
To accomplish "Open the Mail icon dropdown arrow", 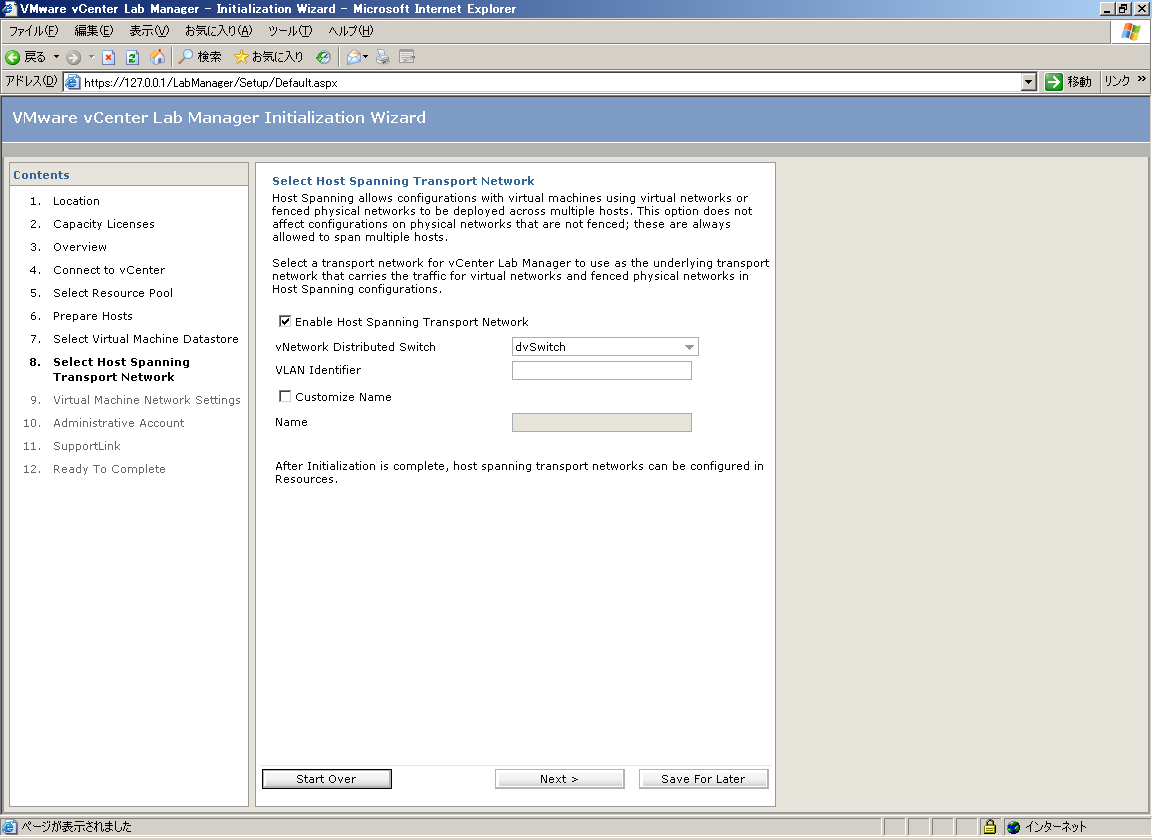I will 365,57.
